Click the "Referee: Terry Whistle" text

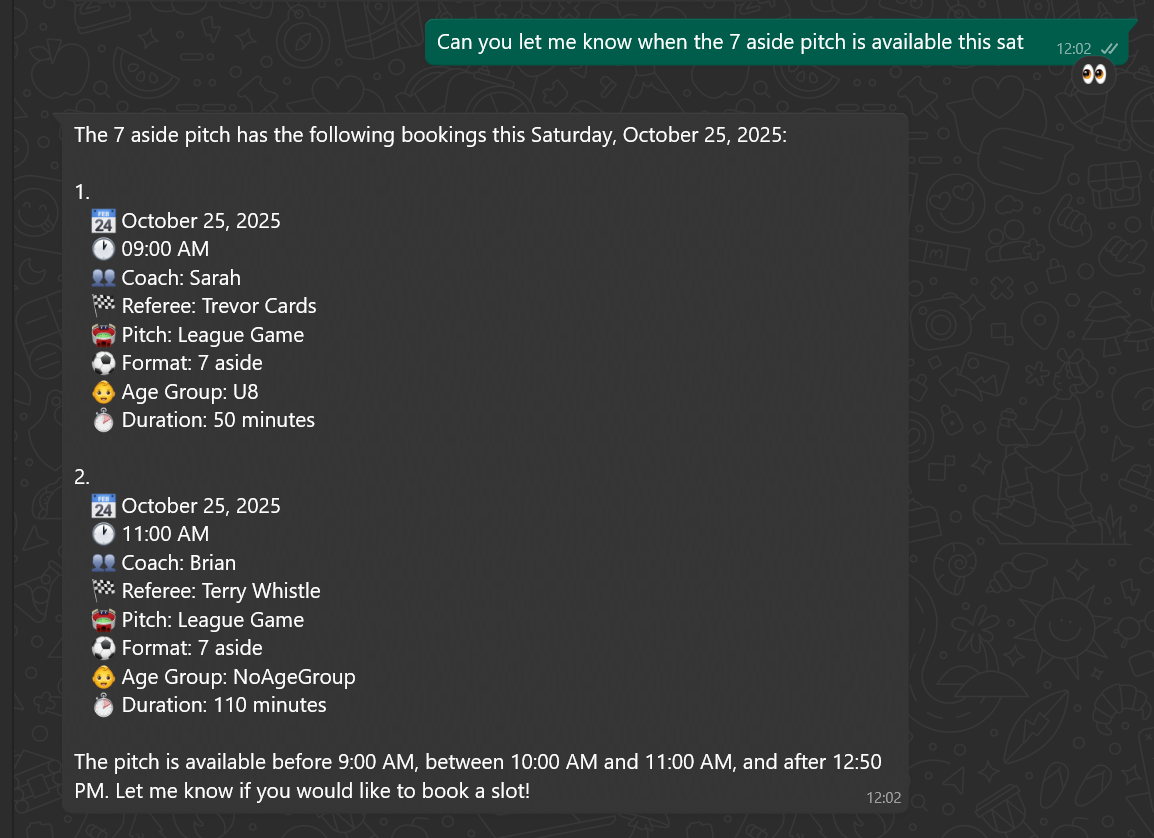pyautogui.click(x=221, y=591)
